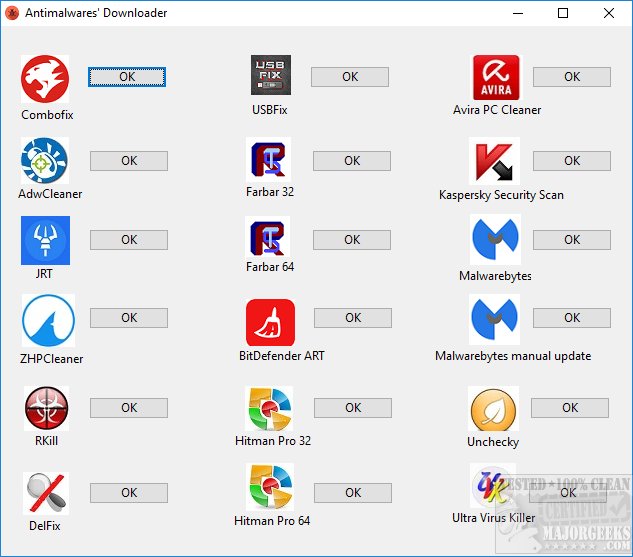This screenshot has height=557, width=633.
Task: Click OK beside DelFix
Action: point(129,493)
